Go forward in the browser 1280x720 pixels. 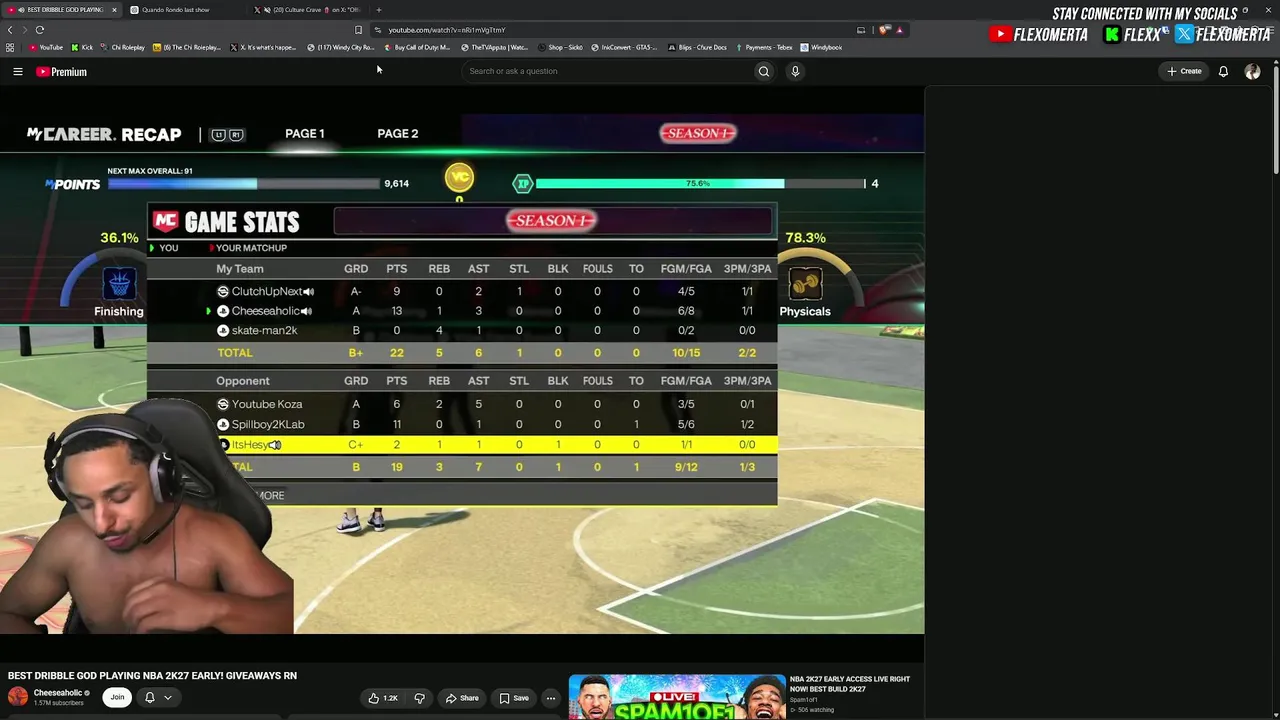click(24, 30)
